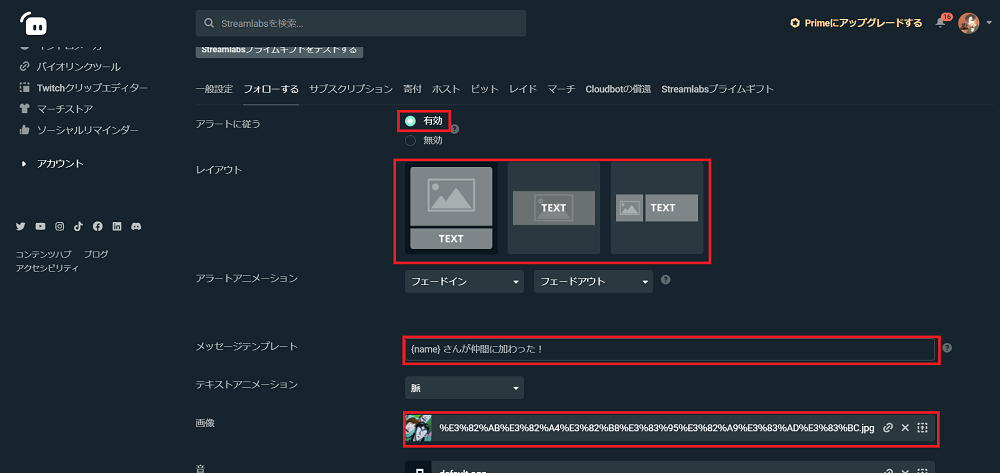Click the Streamlabsプライムギフトをテストする button
The width and height of the screenshot is (1000, 473).
coord(279,50)
